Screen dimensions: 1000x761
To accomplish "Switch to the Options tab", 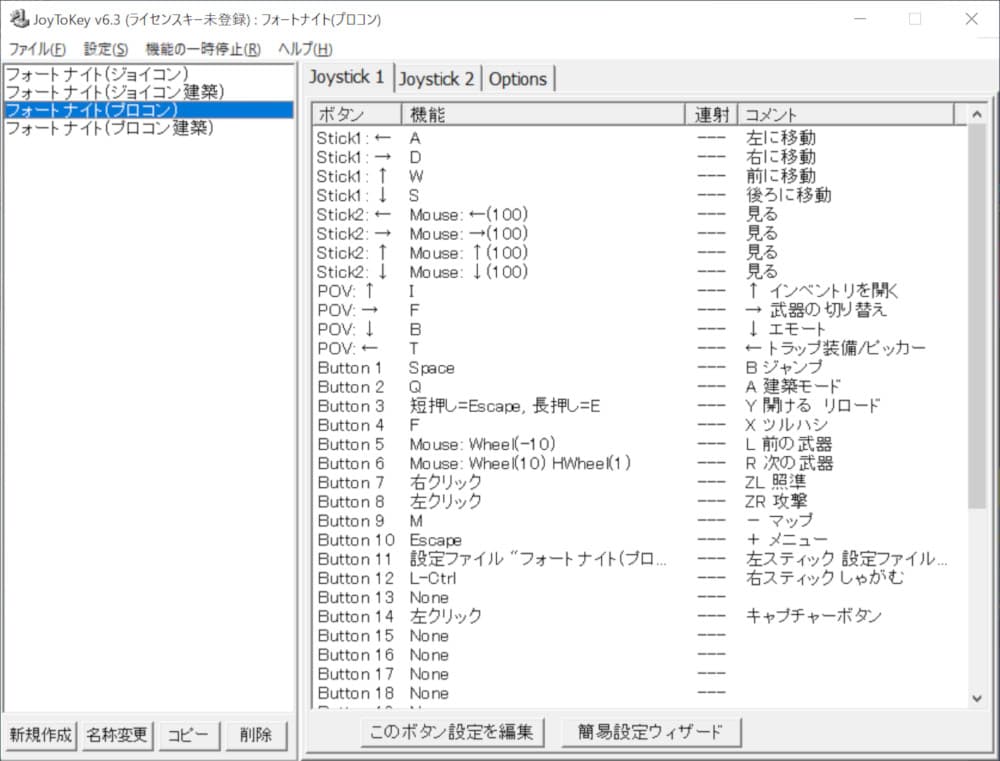I will [517, 79].
